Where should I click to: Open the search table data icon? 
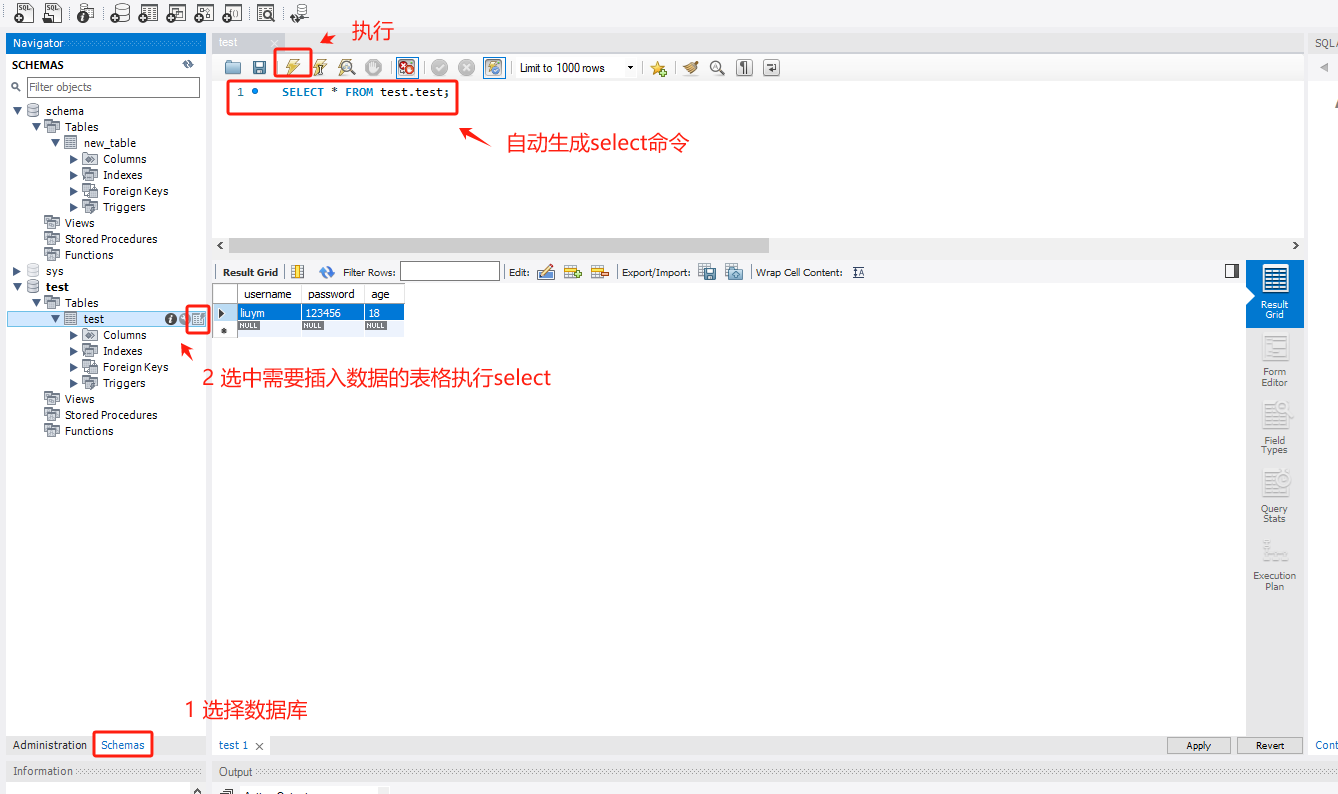tap(265, 13)
